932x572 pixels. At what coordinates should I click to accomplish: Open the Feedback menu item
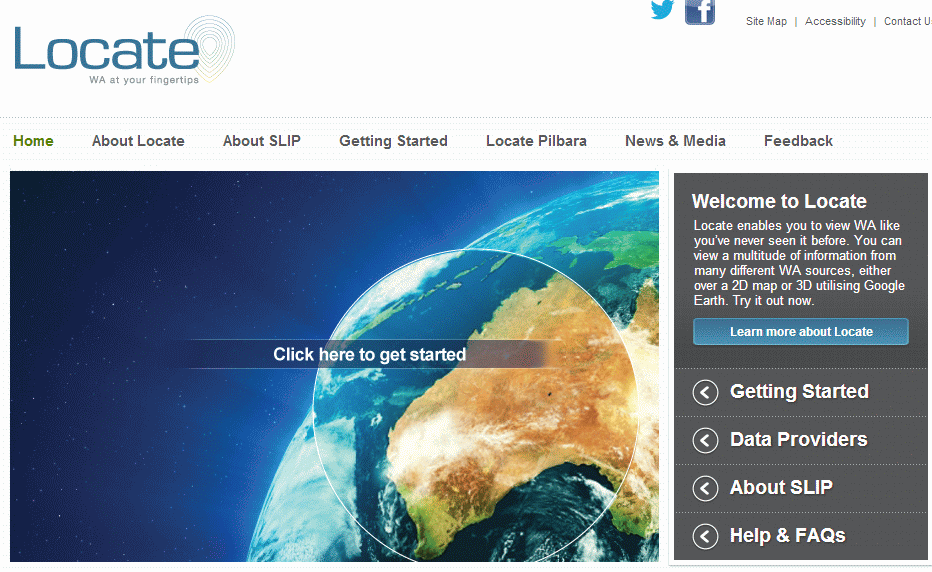coord(798,141)
